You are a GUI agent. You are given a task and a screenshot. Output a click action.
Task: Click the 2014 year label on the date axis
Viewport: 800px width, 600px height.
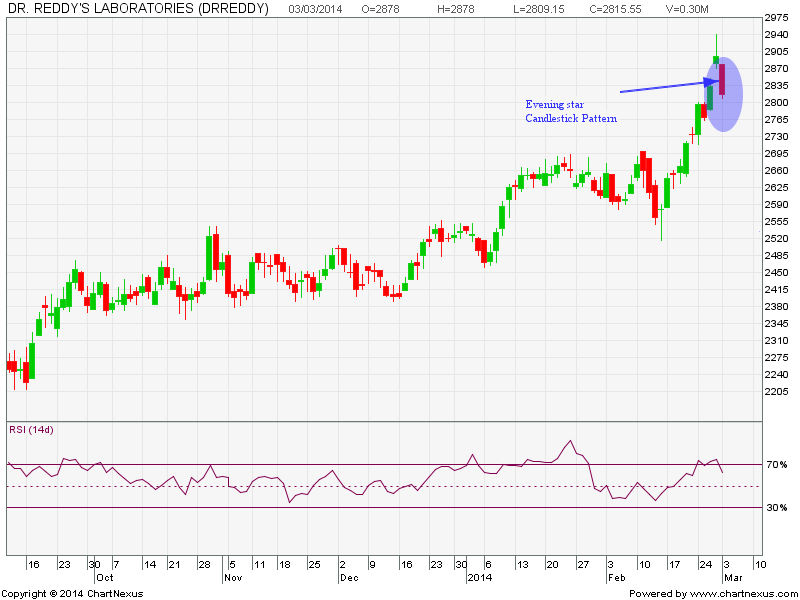pos(480,578)
